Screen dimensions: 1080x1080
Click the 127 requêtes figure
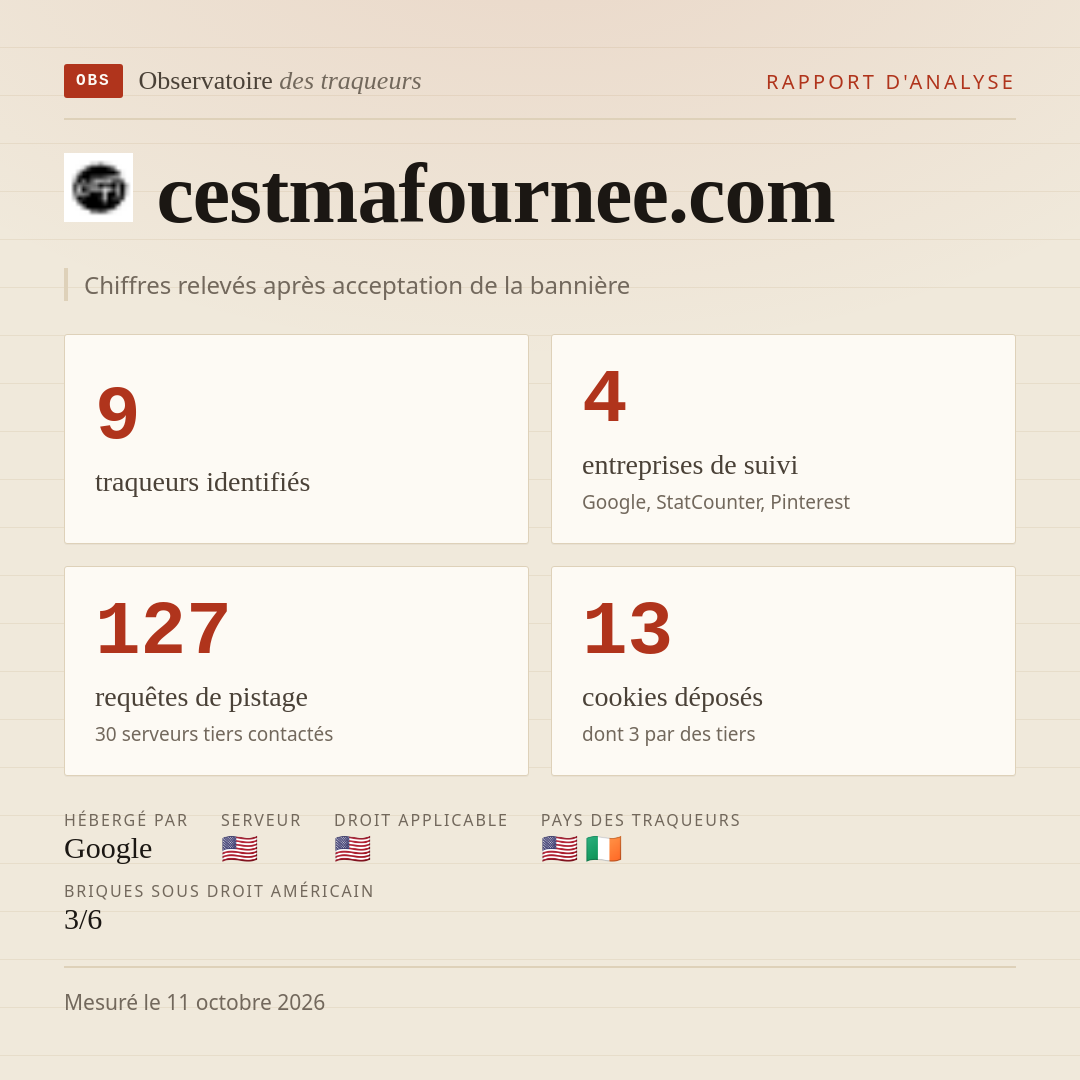coord(163,628)
